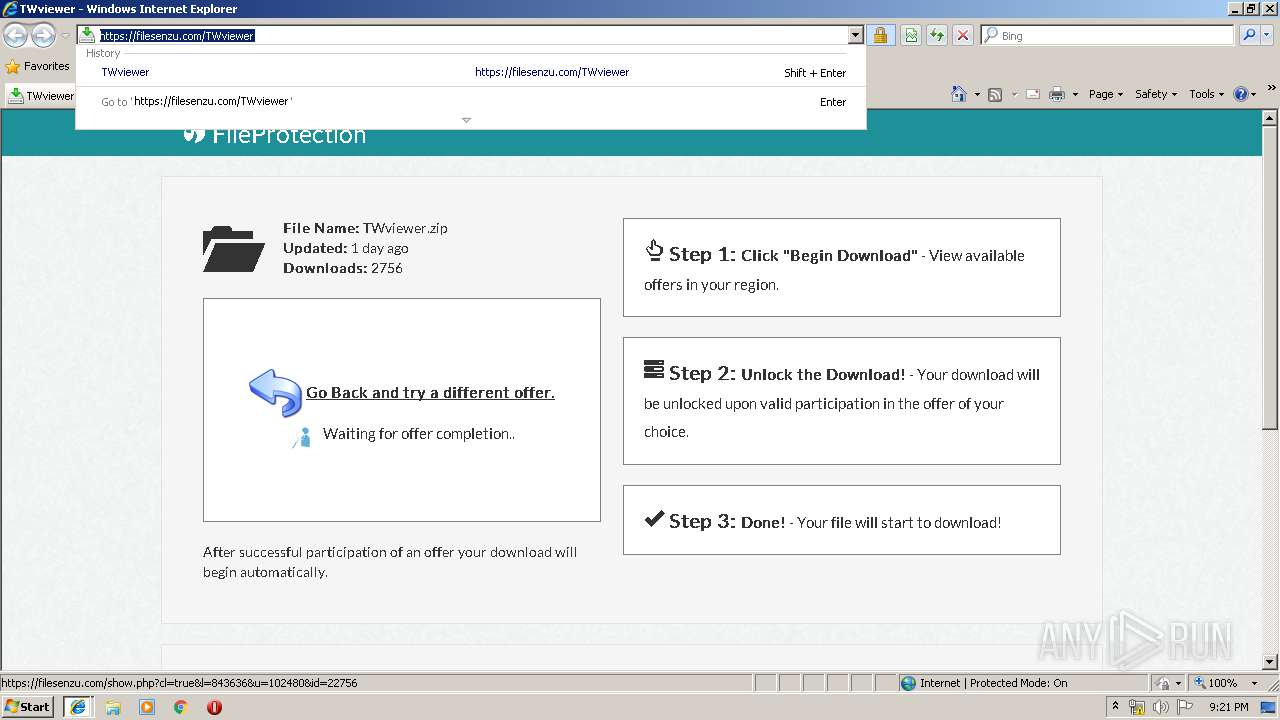Click the Downloads: 2756 text

point(343,268)
